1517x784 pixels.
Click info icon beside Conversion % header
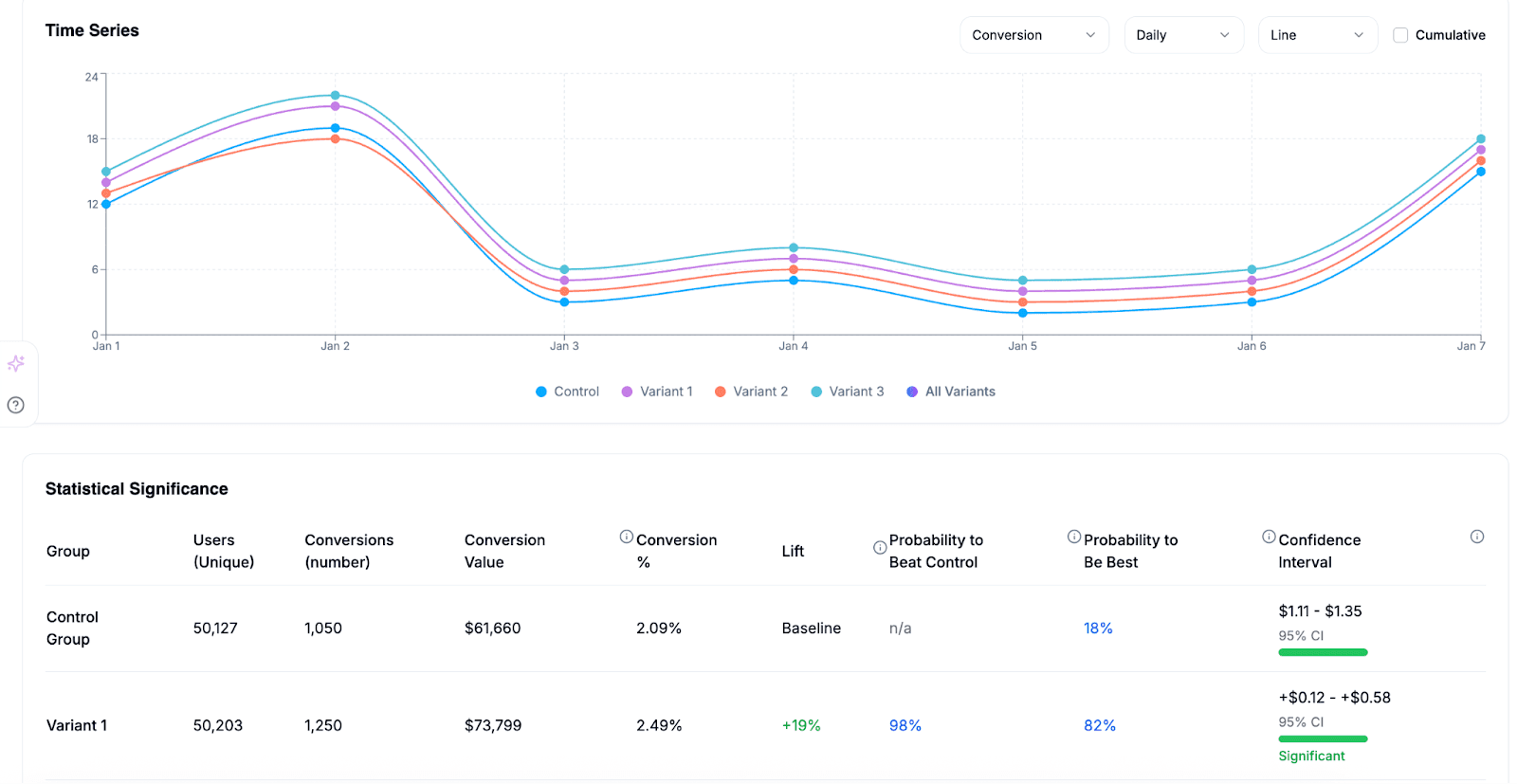click(626, 537)
